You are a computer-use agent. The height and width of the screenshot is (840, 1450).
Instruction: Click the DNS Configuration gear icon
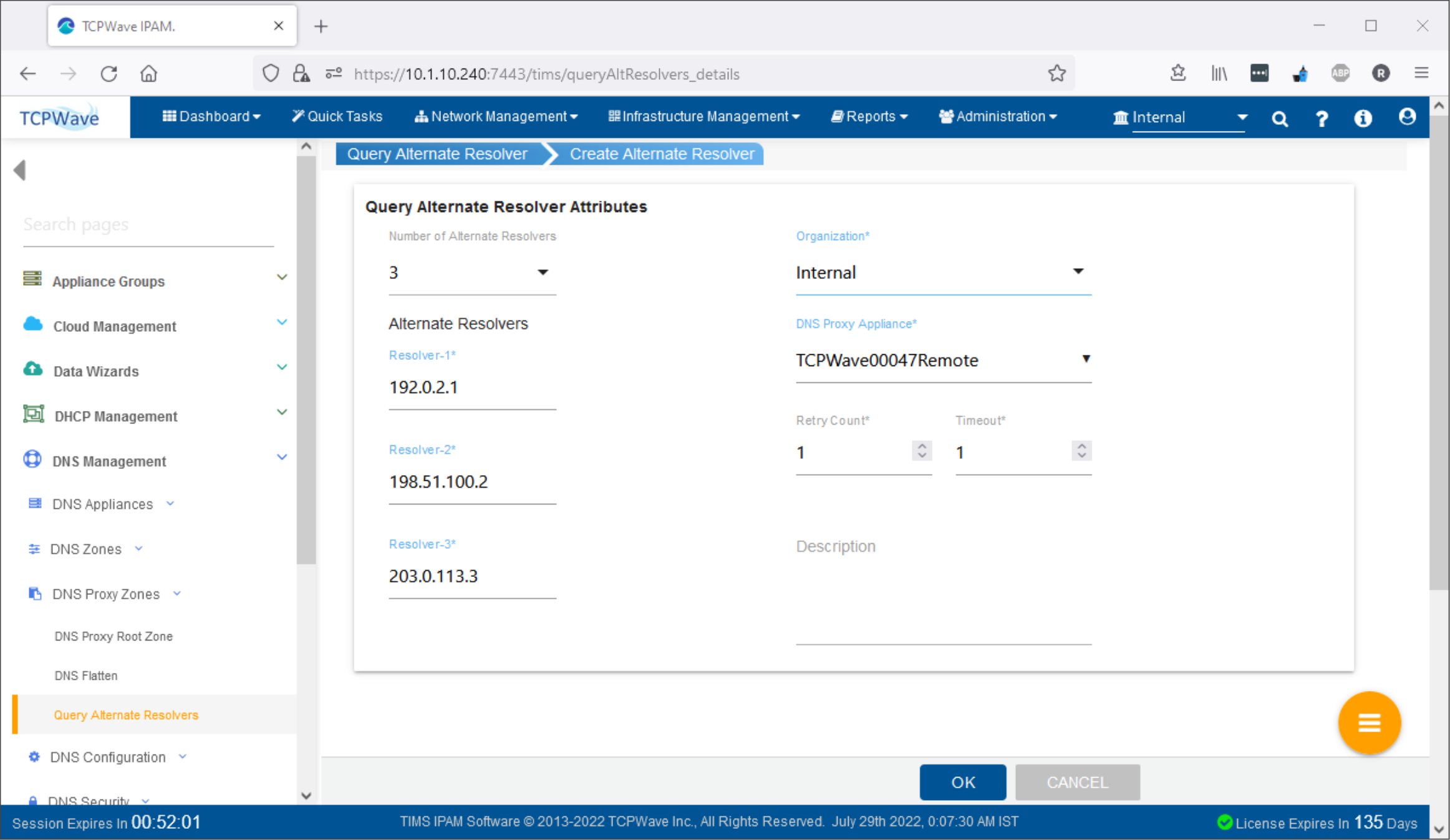point(34,756)
